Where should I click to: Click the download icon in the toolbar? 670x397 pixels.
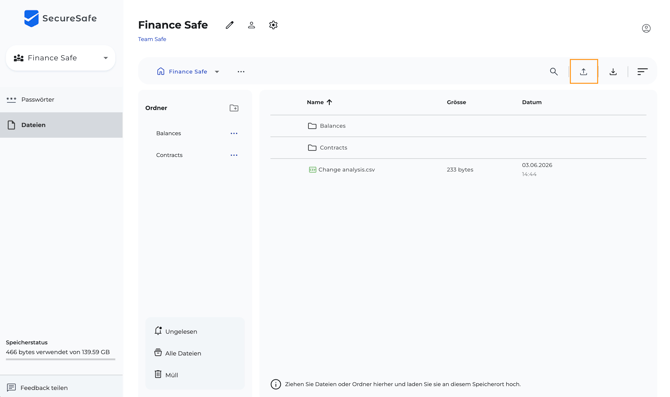point(613,72)
